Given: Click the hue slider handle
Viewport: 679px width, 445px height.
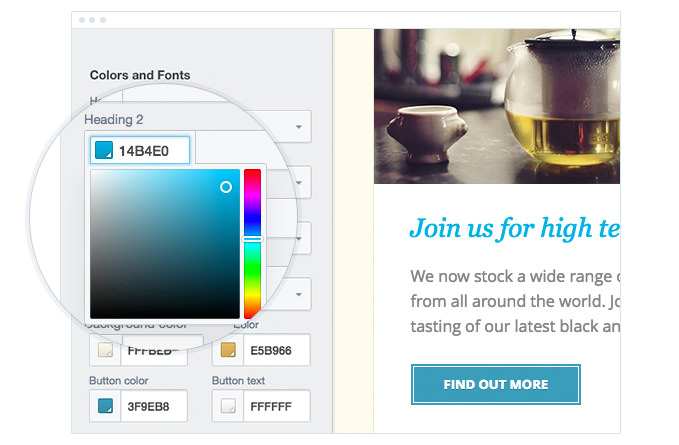Looking at the screenshot, I should click(x=252, y=239).
